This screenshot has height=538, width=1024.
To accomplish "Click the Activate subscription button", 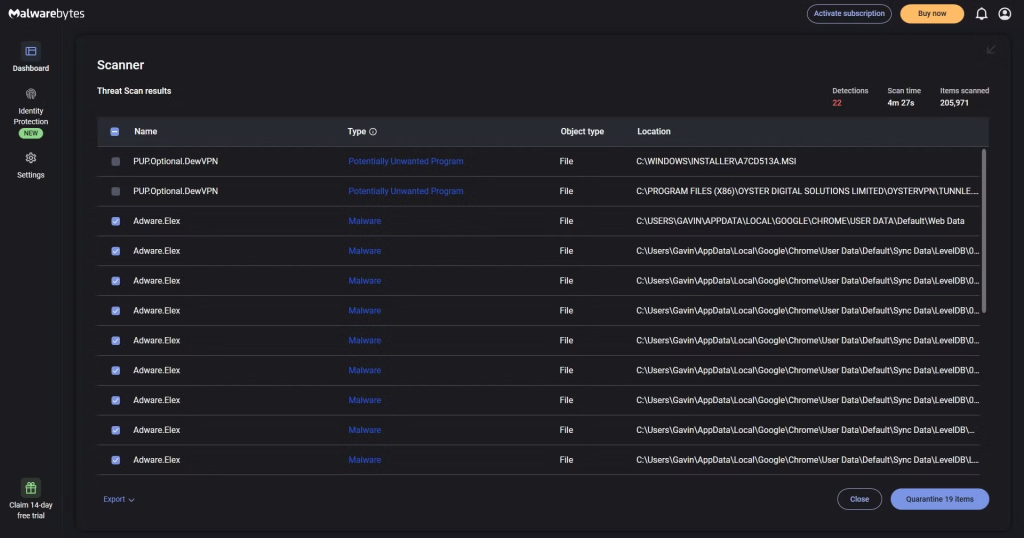I will (849, 14).
